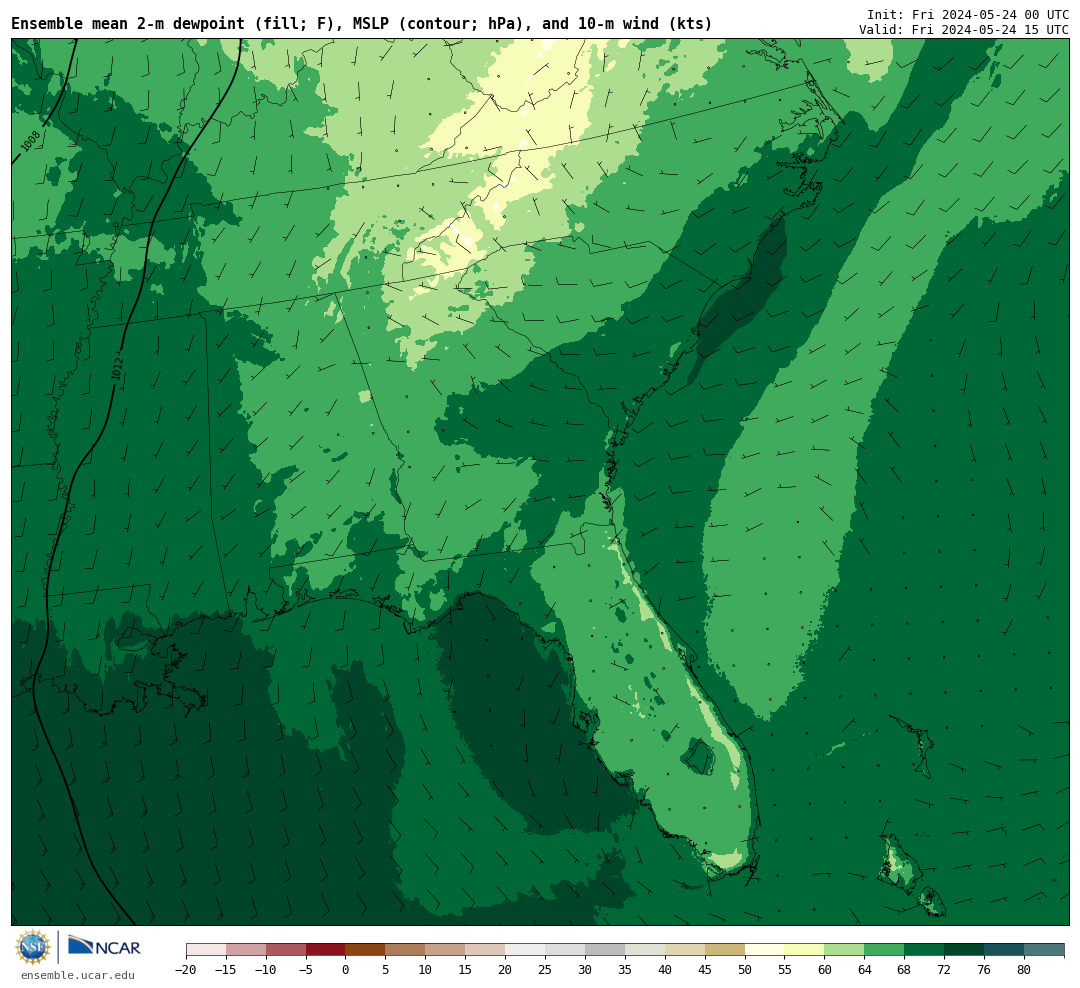Click the '−20' colorbar tick label
Viewport: 1080px width, 988px height.
point(186,969)
